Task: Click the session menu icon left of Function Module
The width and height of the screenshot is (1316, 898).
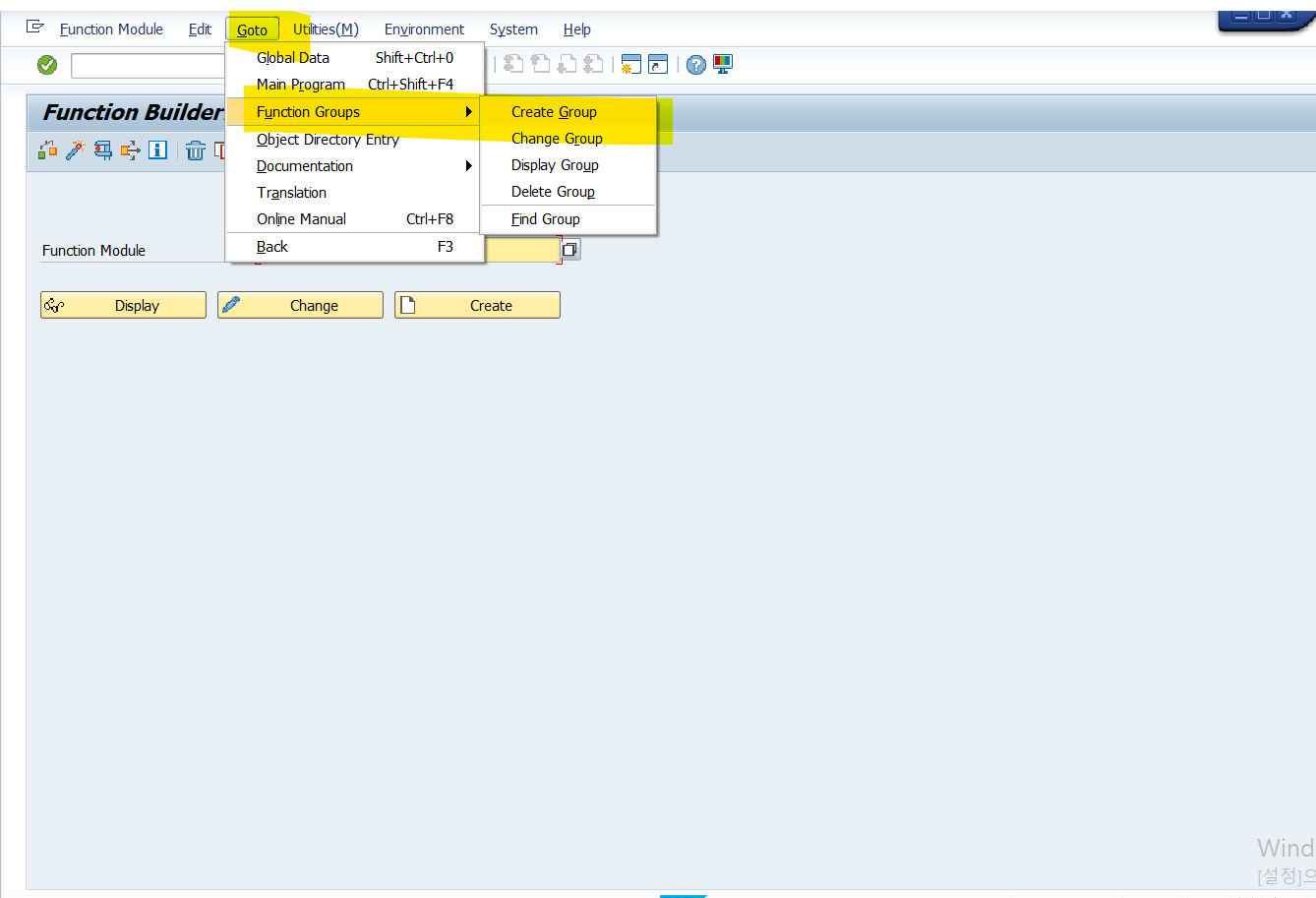Action: click(x=35, y=27)
